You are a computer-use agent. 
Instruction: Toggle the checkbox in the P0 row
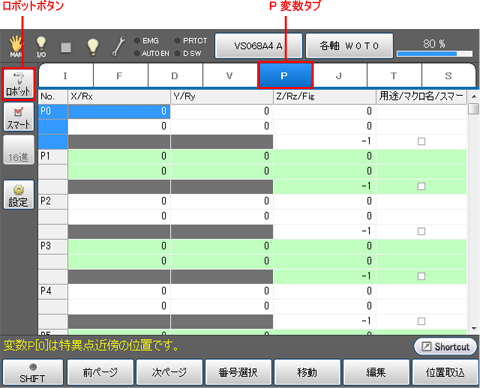(x=421, y=141)
